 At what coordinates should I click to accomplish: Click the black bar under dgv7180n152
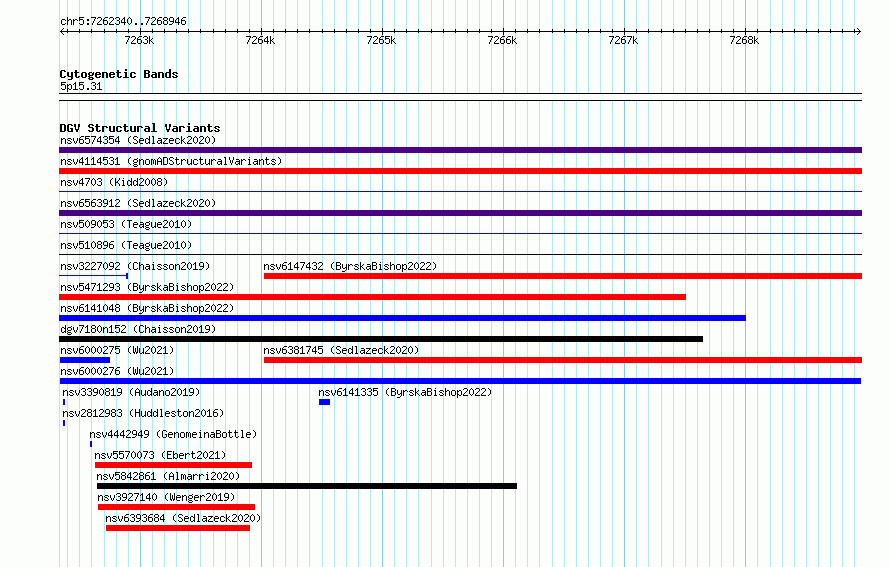(381, 339)
